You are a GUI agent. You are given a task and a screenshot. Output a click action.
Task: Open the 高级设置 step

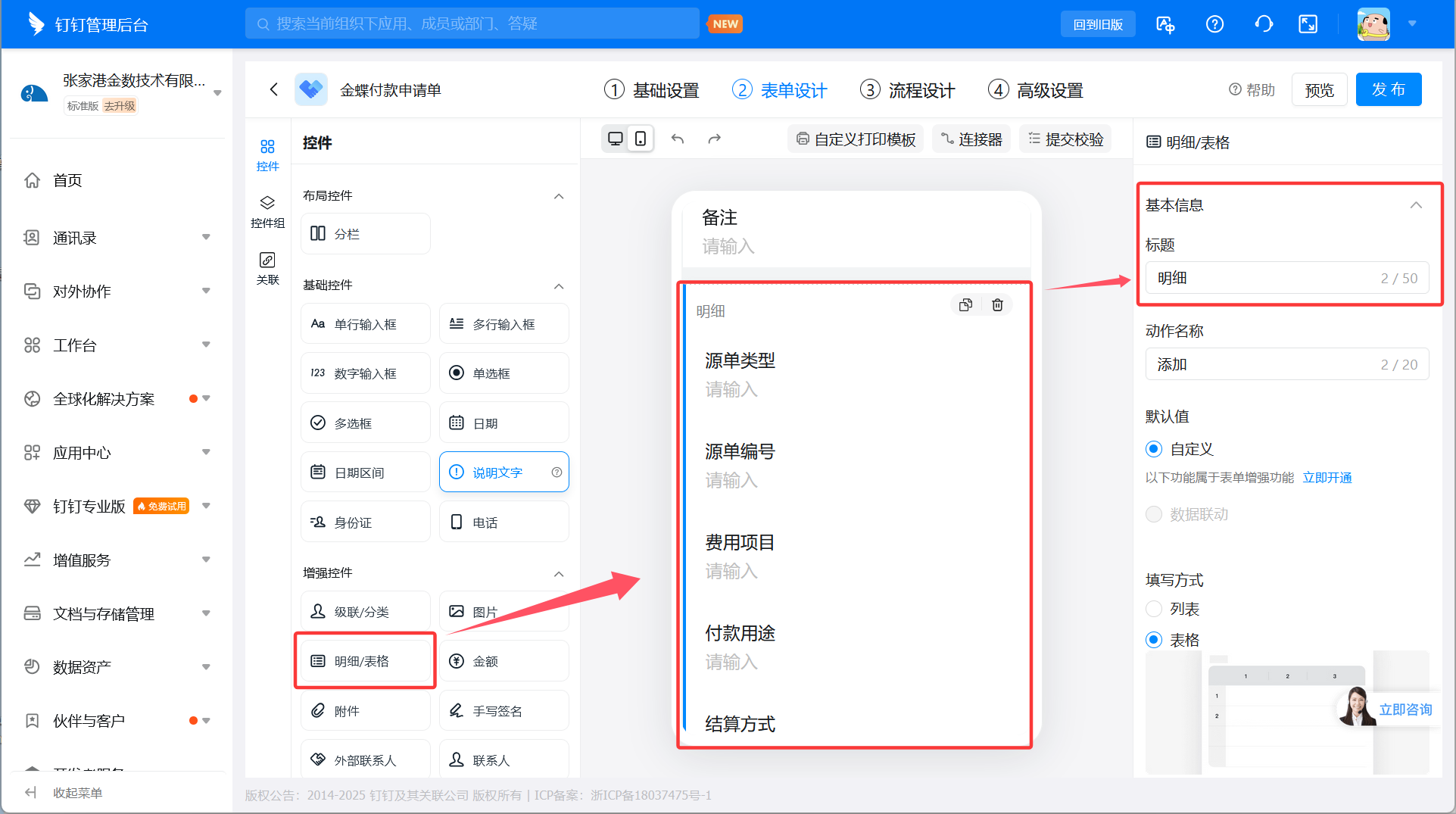click(x=1036, y=89)
